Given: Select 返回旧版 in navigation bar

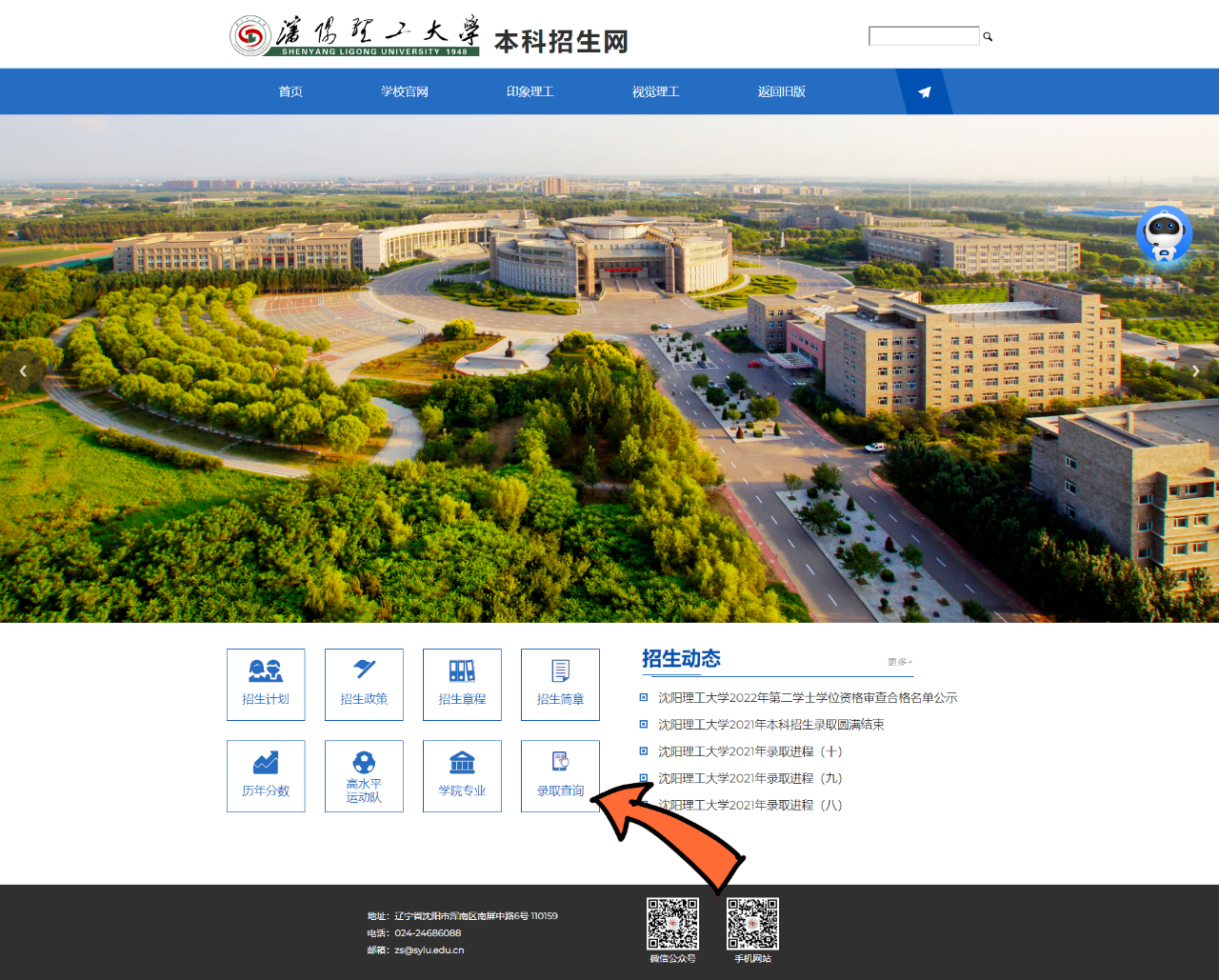Looking at the screenshot, I should (x=782, y=92).
